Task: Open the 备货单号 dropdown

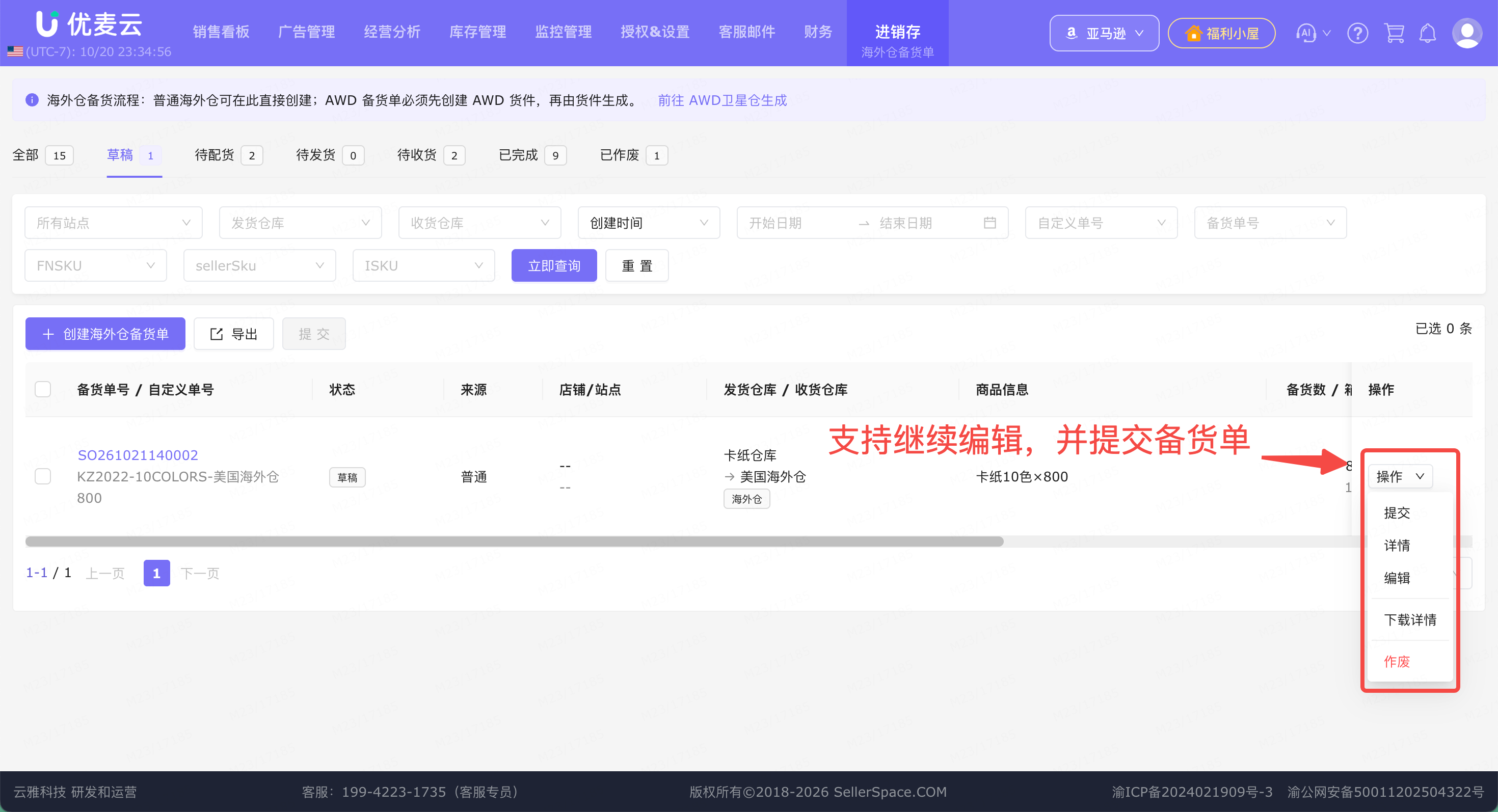Action: [x=1270, y=223]
